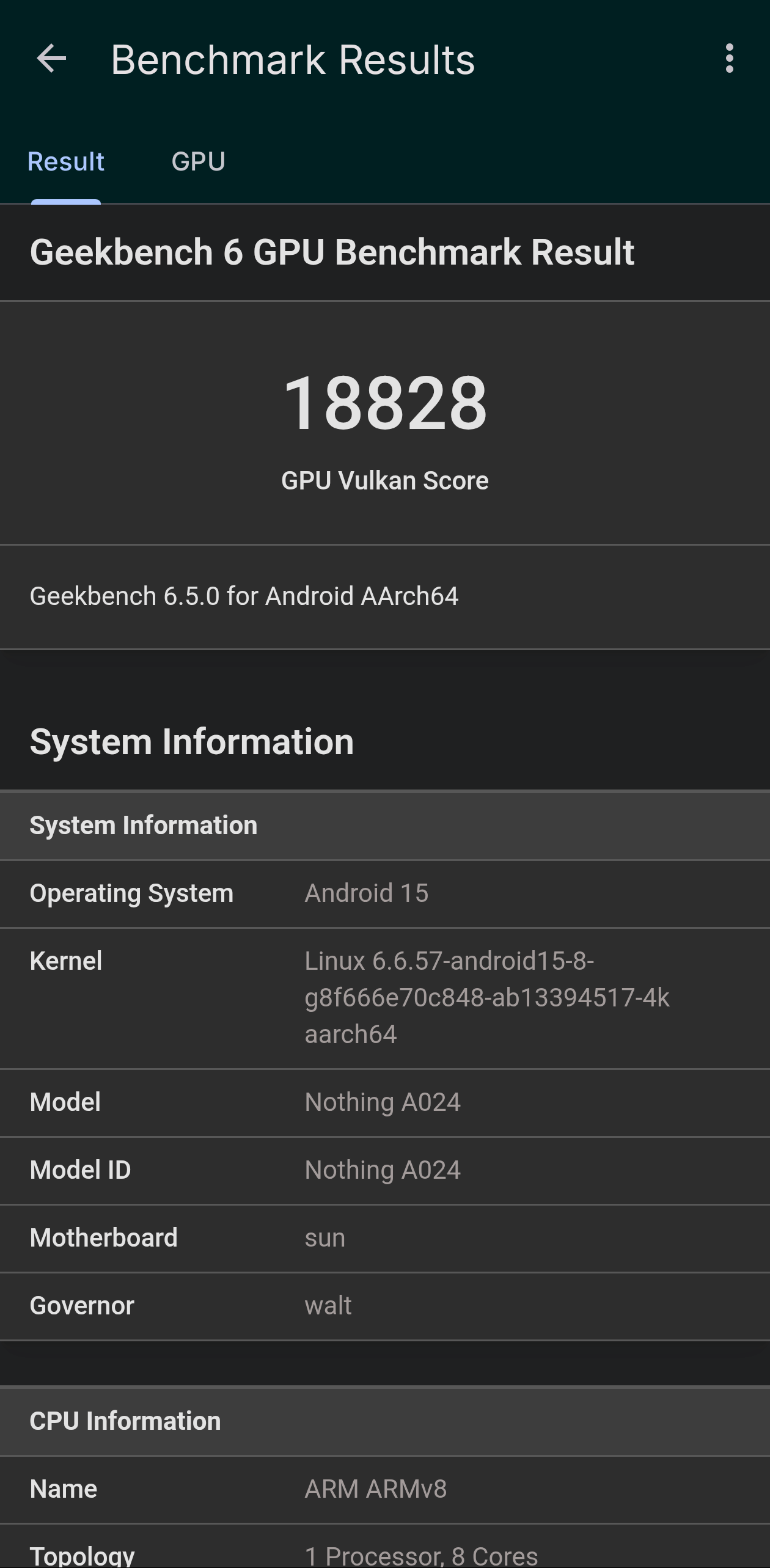
Task: Switch to the GPU tab
Action: click(x=198, y=162)
